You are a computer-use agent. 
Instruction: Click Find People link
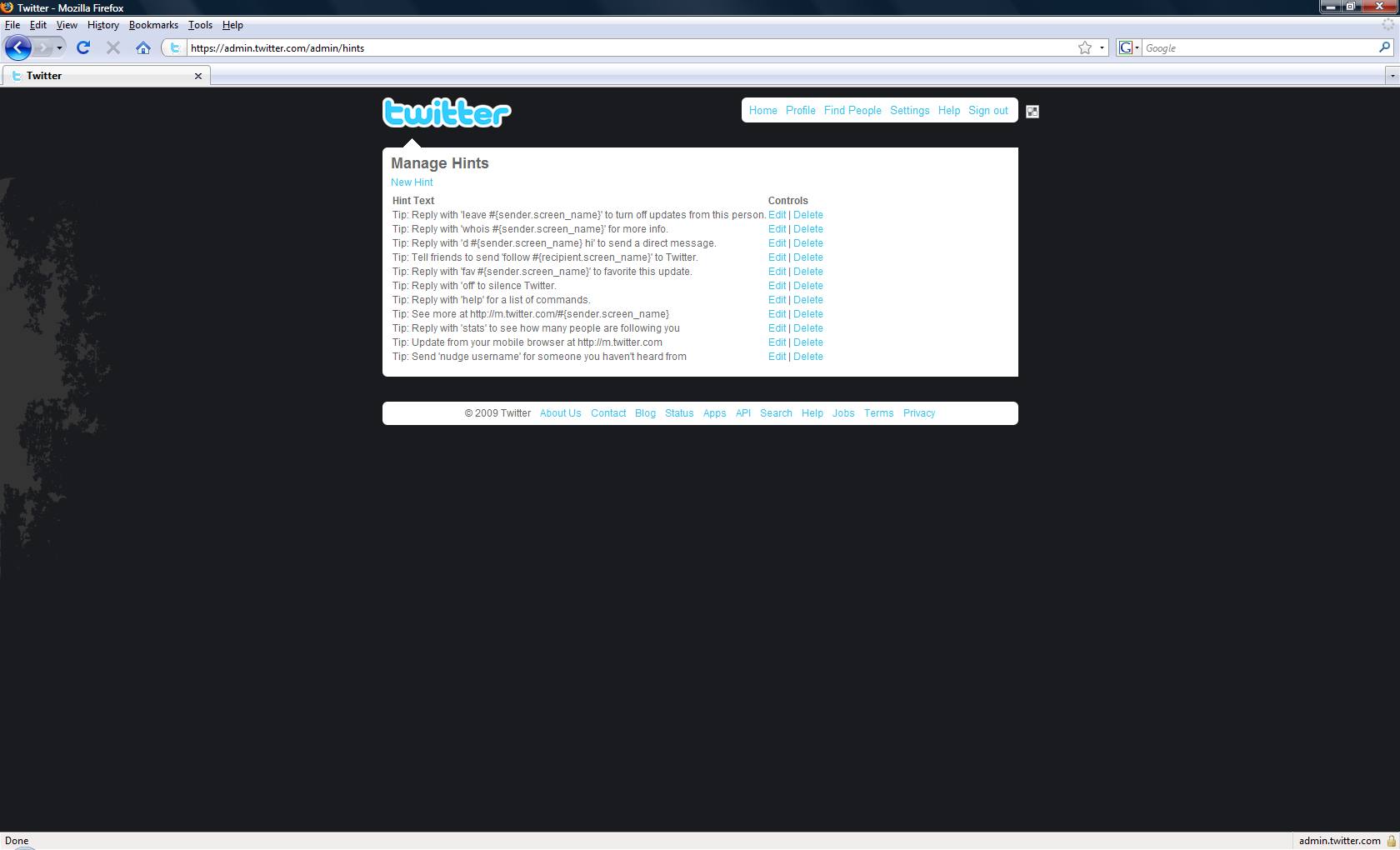pos(852,111)
